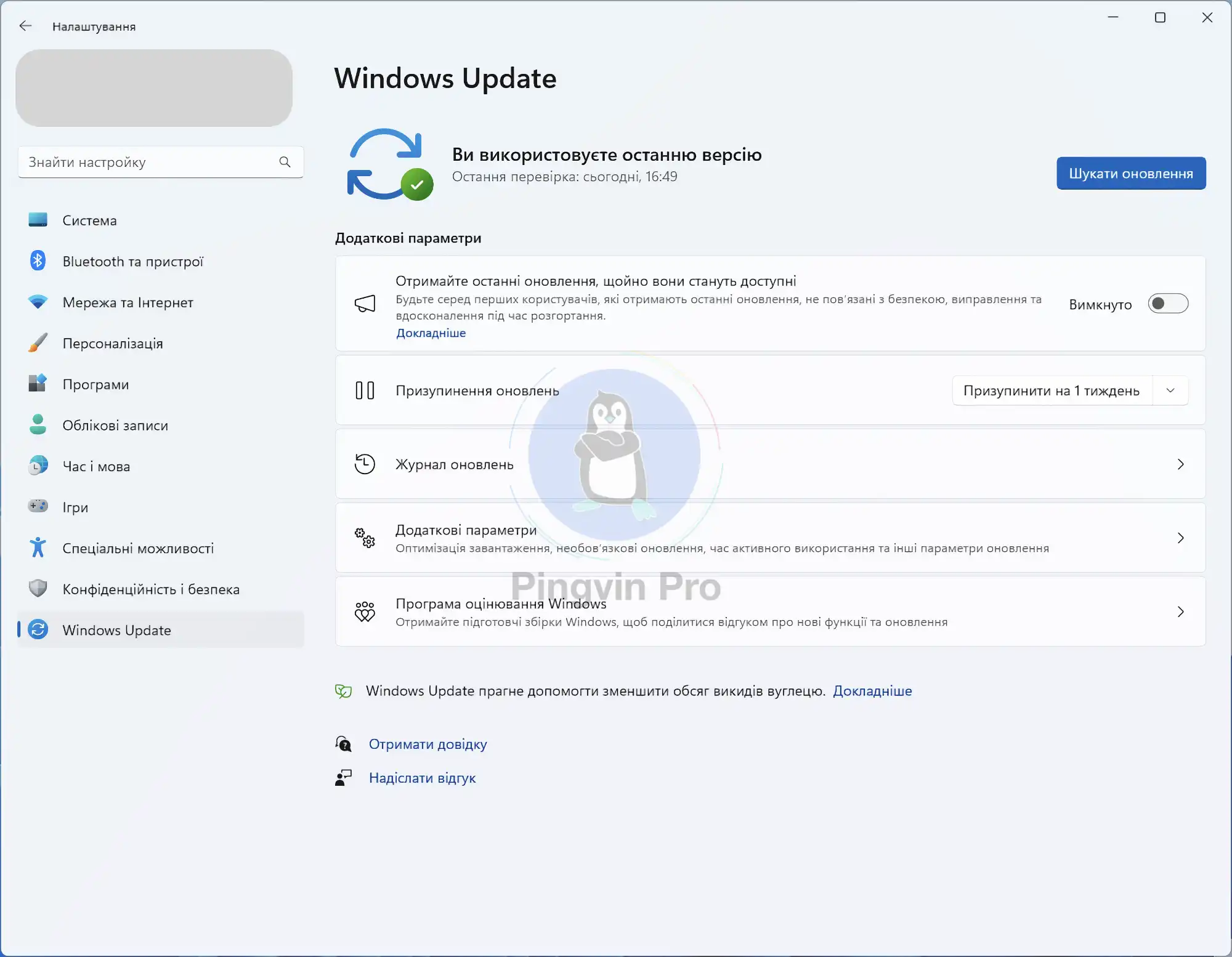Click the Надіслати відгук feedback icon
The height and width of the screenshot is (957, 1232).
click(344, 778)
